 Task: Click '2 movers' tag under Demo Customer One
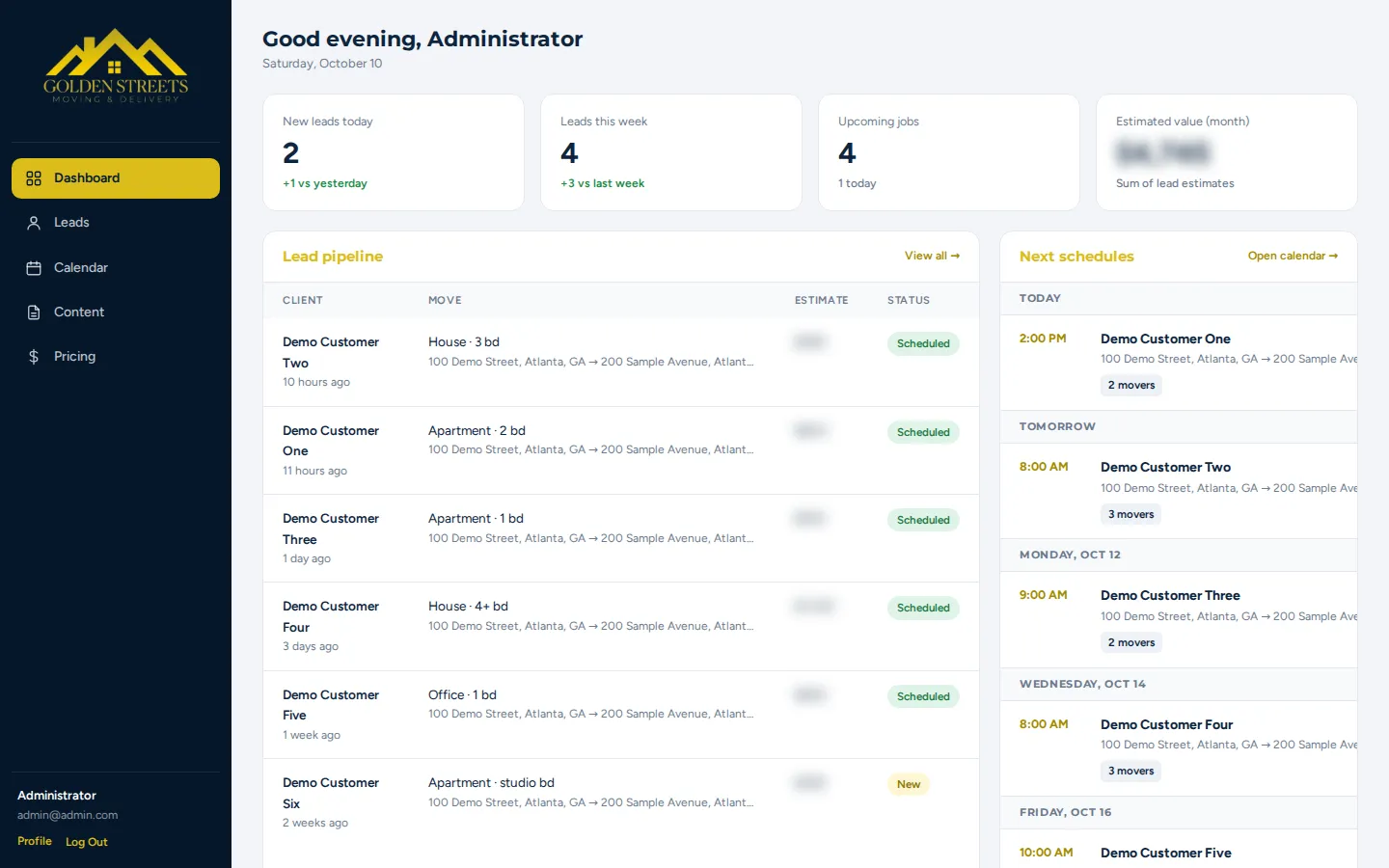point(1131,386)
